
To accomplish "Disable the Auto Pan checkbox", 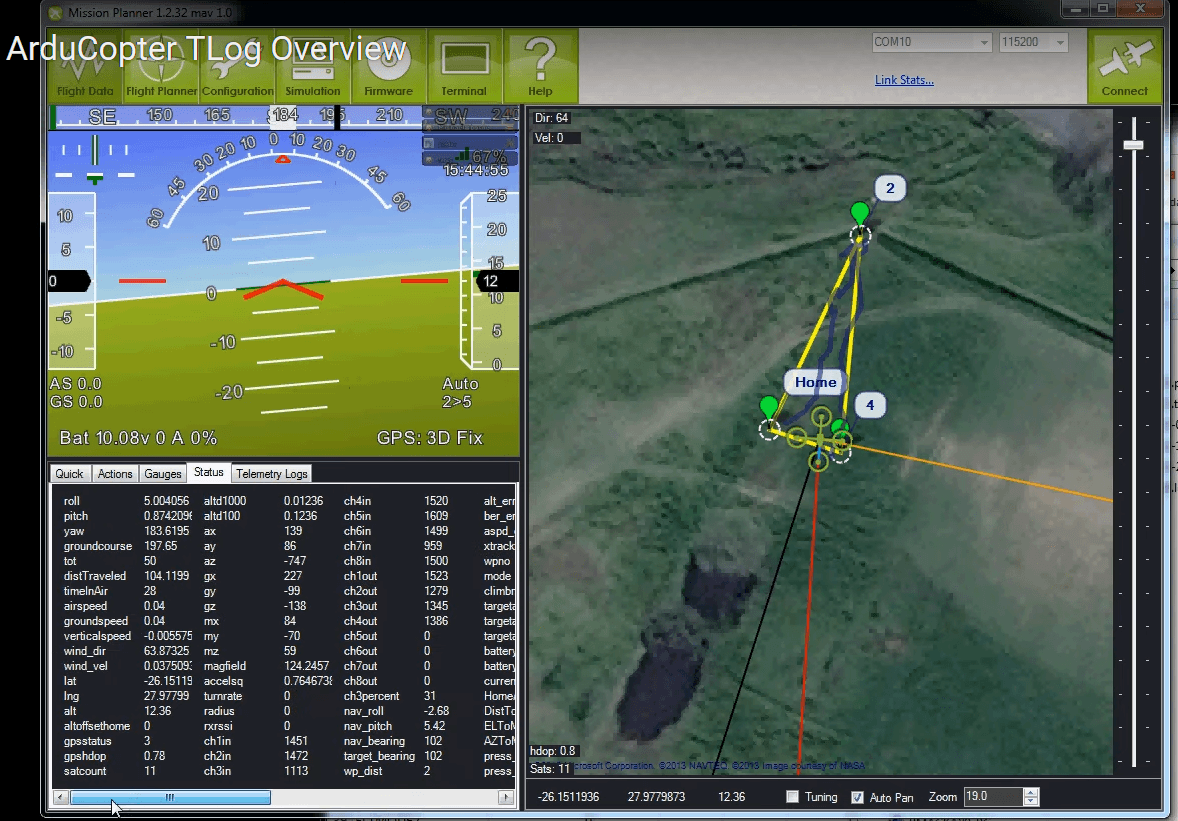I will pos(857,797).
